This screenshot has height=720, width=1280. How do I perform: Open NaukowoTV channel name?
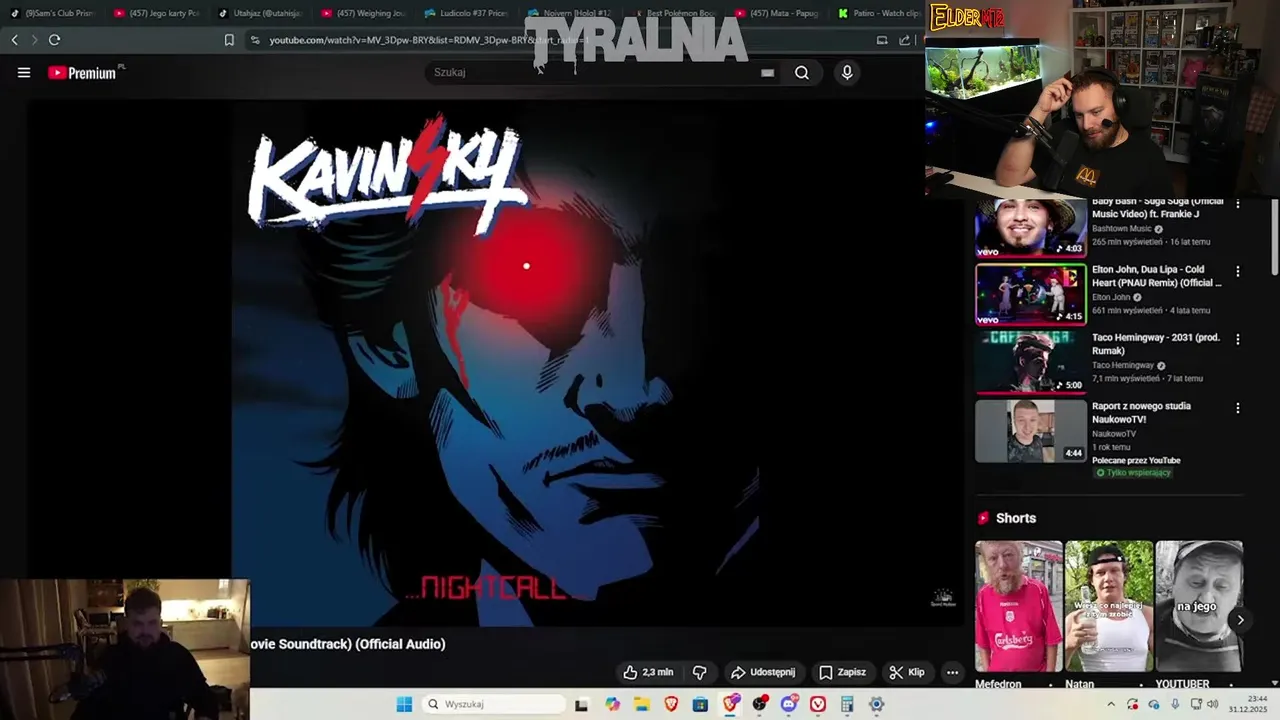click(x=1114, y=434)
